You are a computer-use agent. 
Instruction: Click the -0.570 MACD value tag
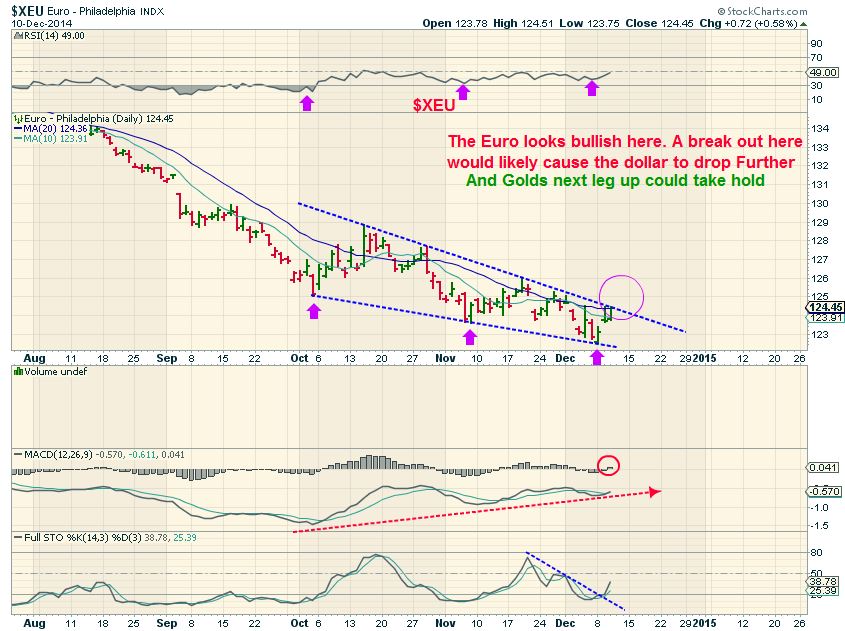[823, 491]
